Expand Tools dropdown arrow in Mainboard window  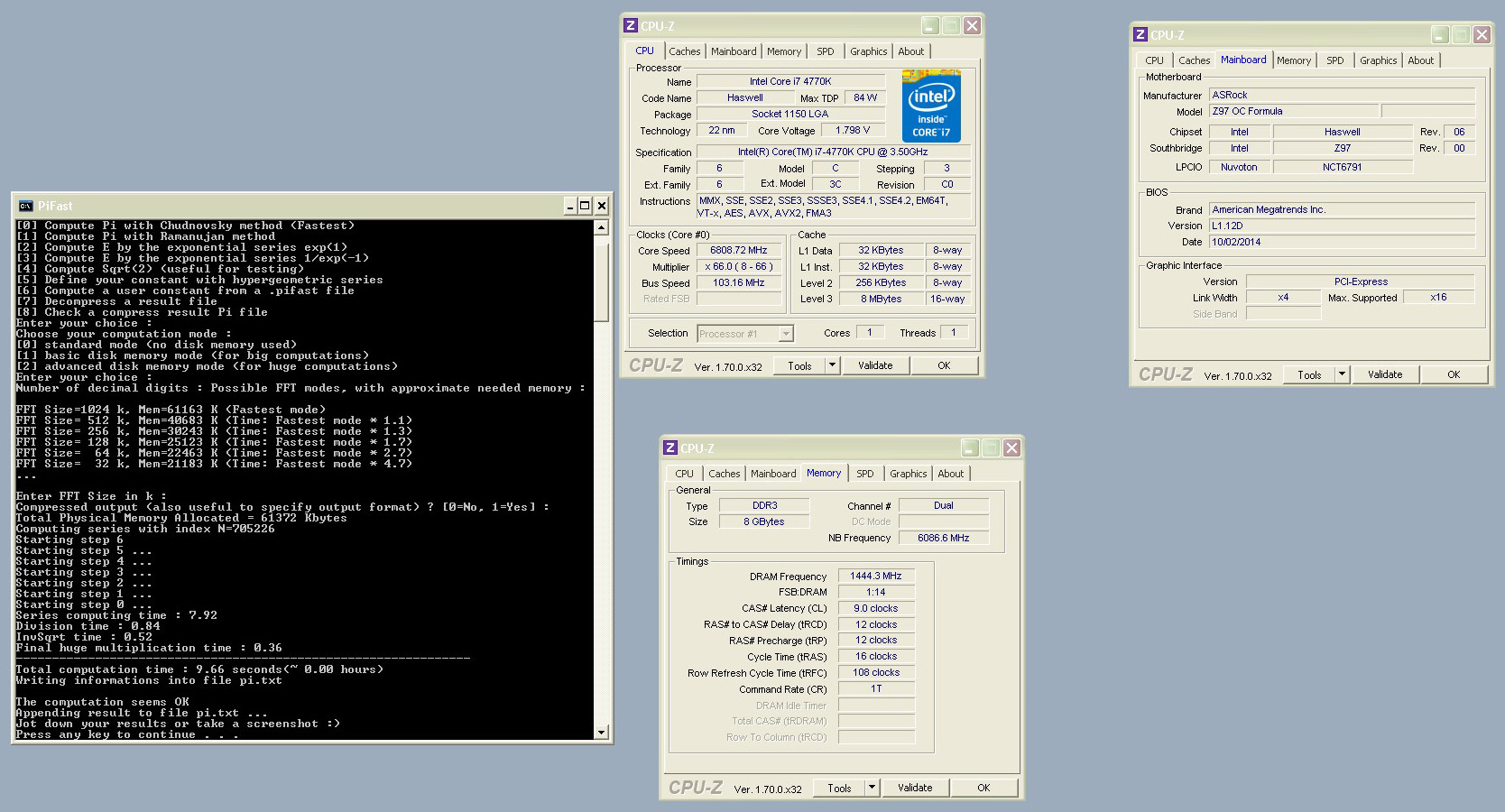coord(1342,374)
